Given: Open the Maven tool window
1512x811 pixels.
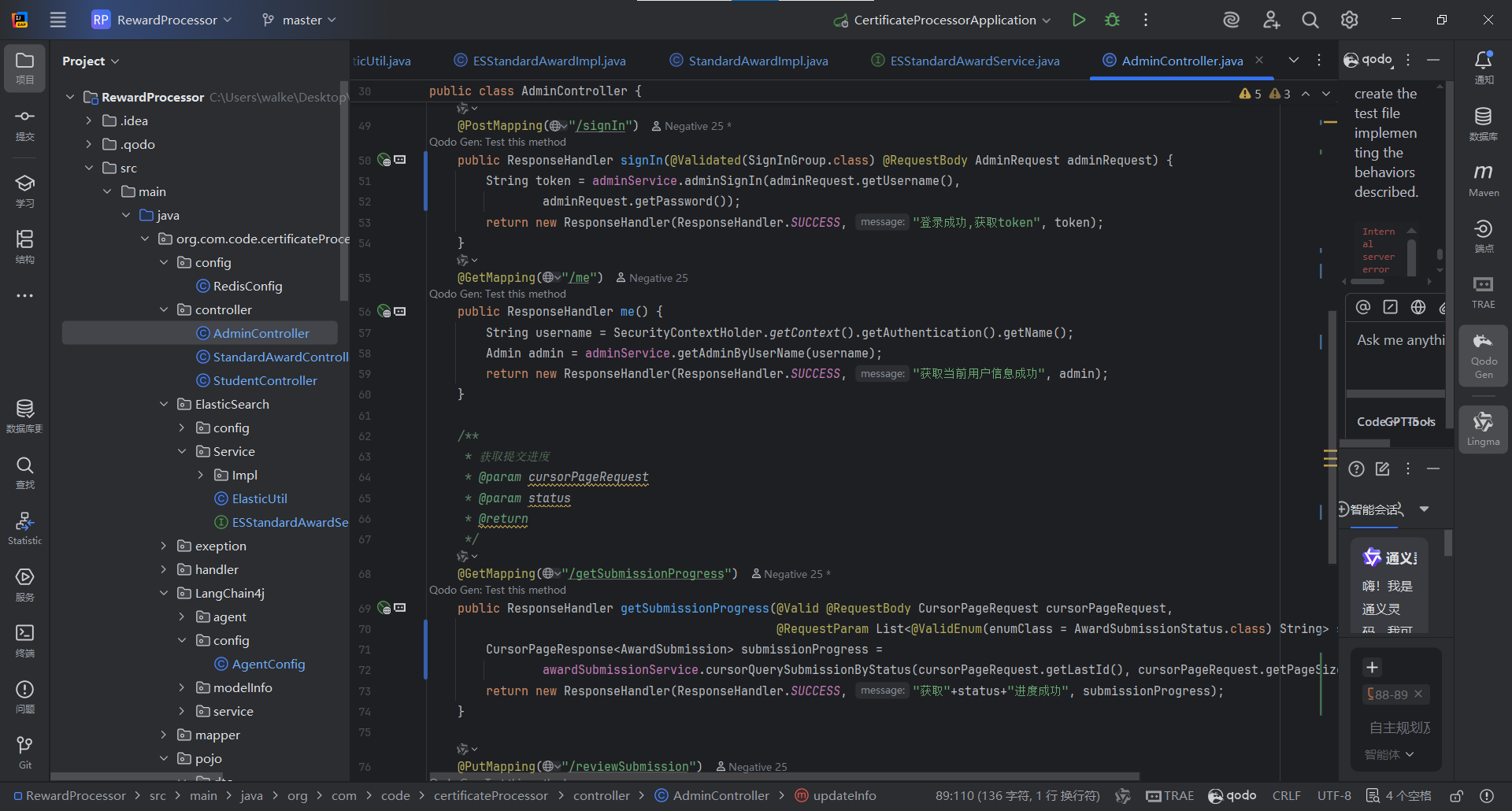Looking at the screenshot, I should 1484,180.
